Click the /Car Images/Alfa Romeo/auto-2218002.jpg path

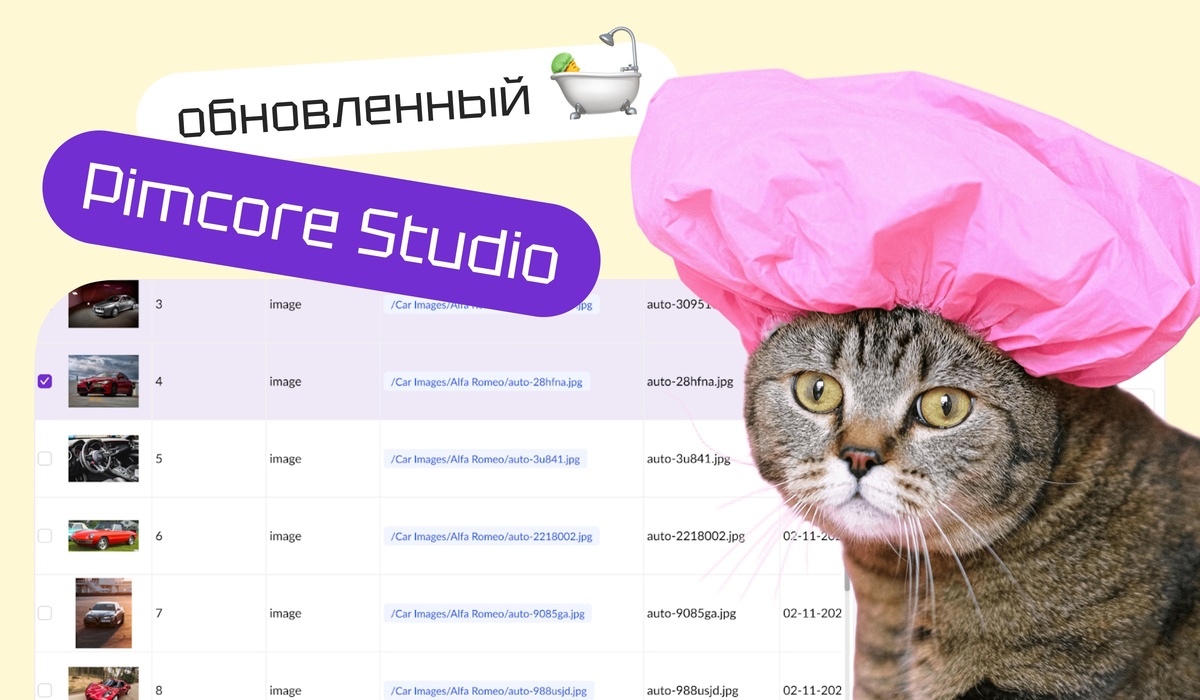point(491,536)
